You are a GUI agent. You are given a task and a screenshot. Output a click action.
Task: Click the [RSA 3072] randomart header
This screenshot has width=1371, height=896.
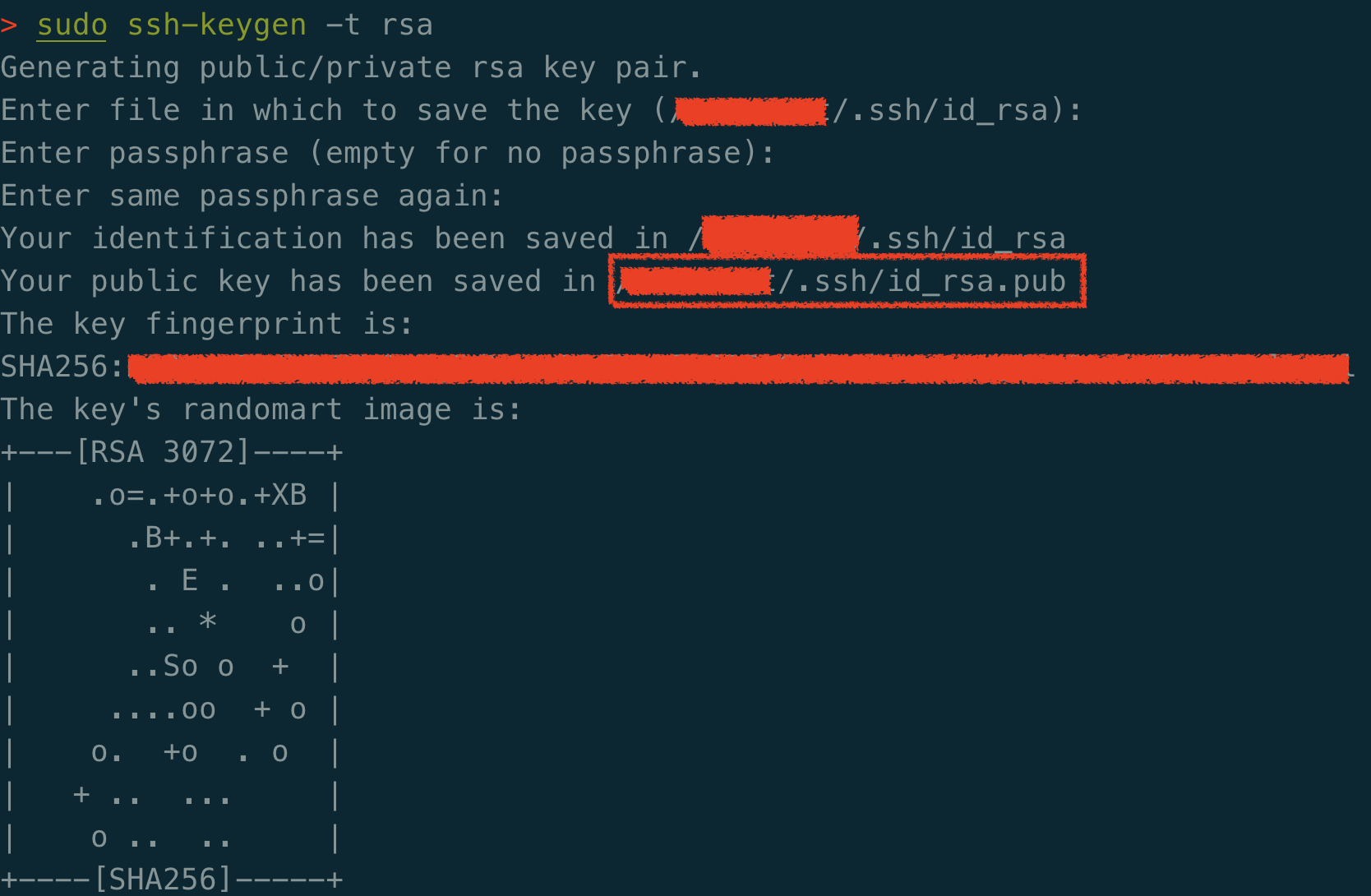(x=162, y=453)
